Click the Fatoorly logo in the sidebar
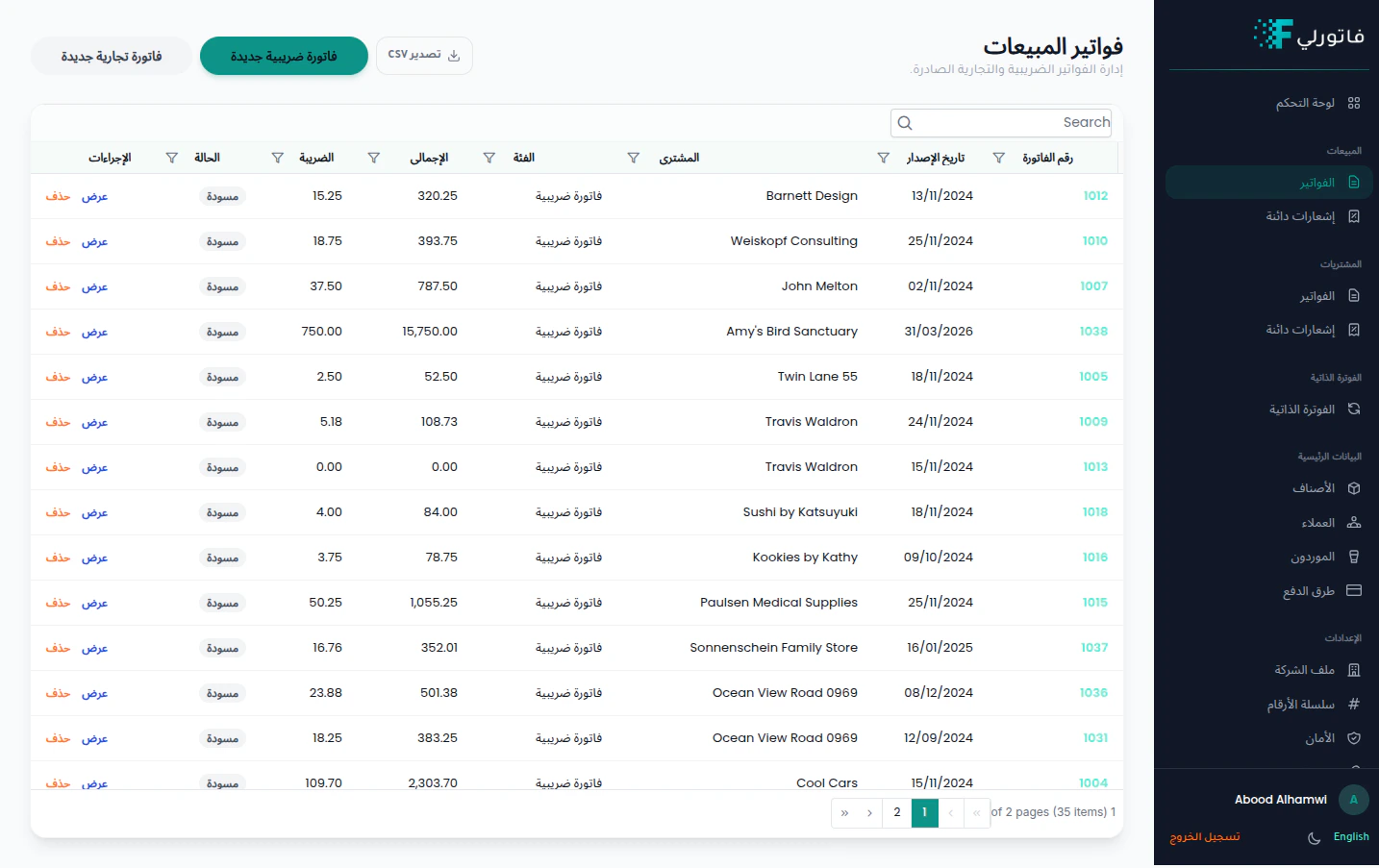The width and height of the screenshot is (1379, 868). [1310, 36]
